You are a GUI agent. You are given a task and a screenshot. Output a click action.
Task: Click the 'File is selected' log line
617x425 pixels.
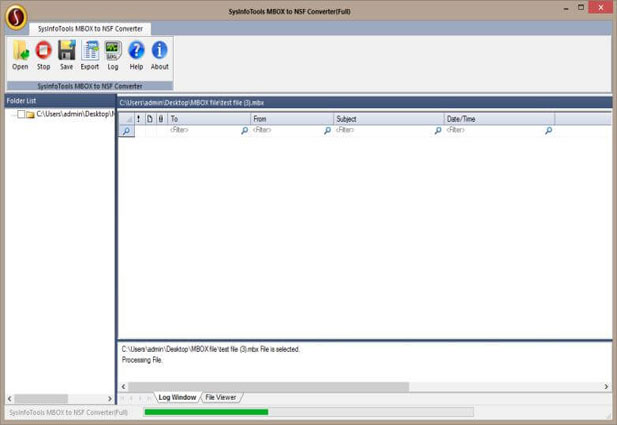211,349
